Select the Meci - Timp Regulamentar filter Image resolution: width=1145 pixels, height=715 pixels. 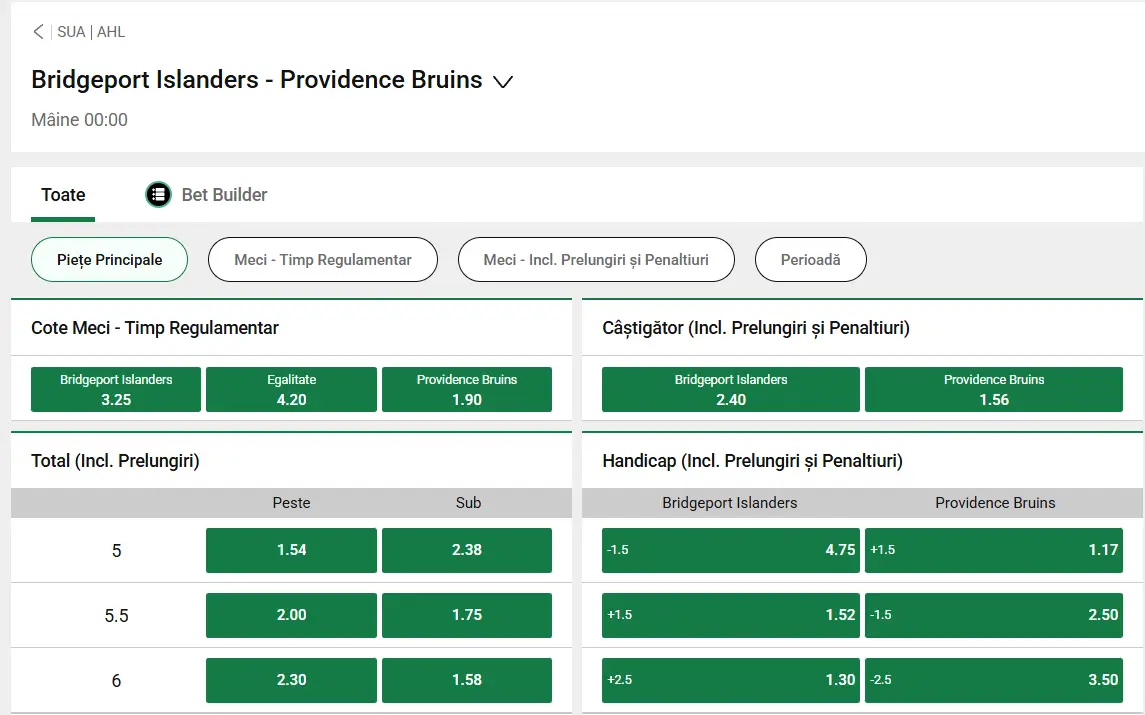(322, 259)
